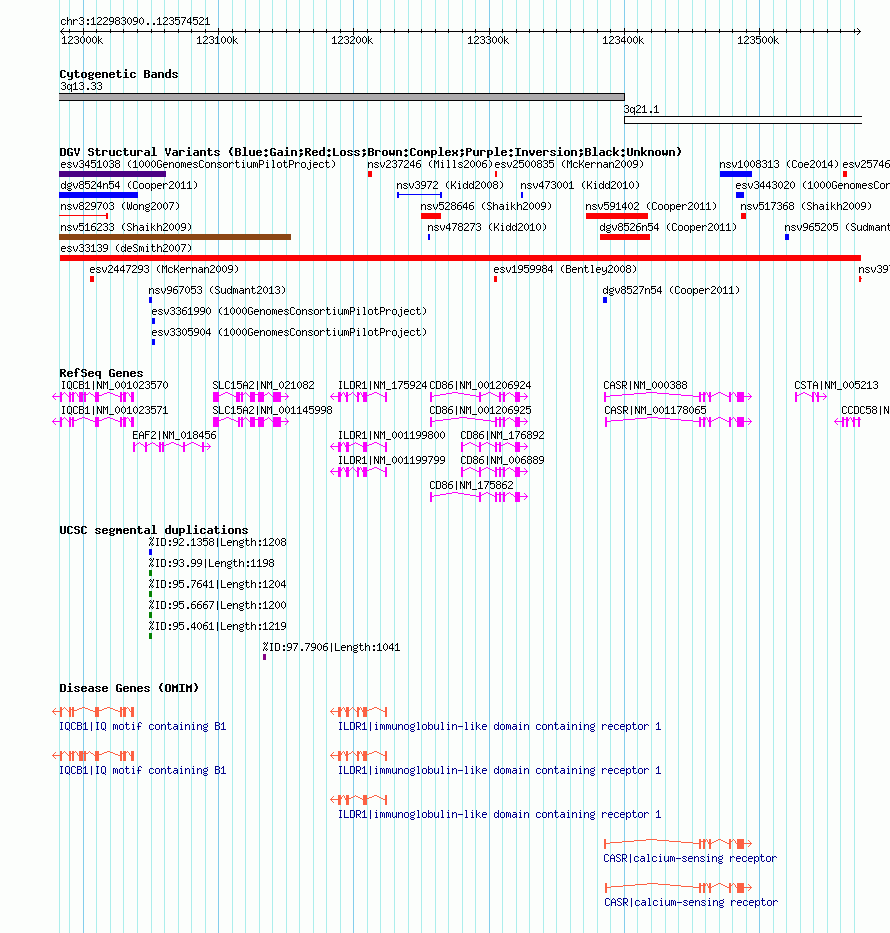Screen dimensions: 890x933
Task: Open the nsv473001 (Kidd2010) label
Action: click(x=580, y=185)
